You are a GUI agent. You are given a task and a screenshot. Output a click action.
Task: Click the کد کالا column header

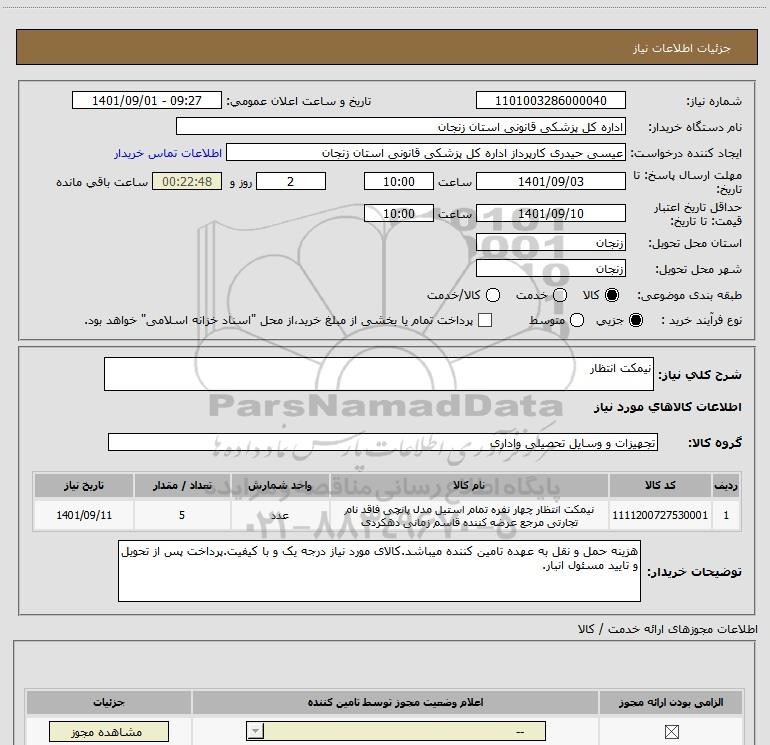[x=660, y=485]
